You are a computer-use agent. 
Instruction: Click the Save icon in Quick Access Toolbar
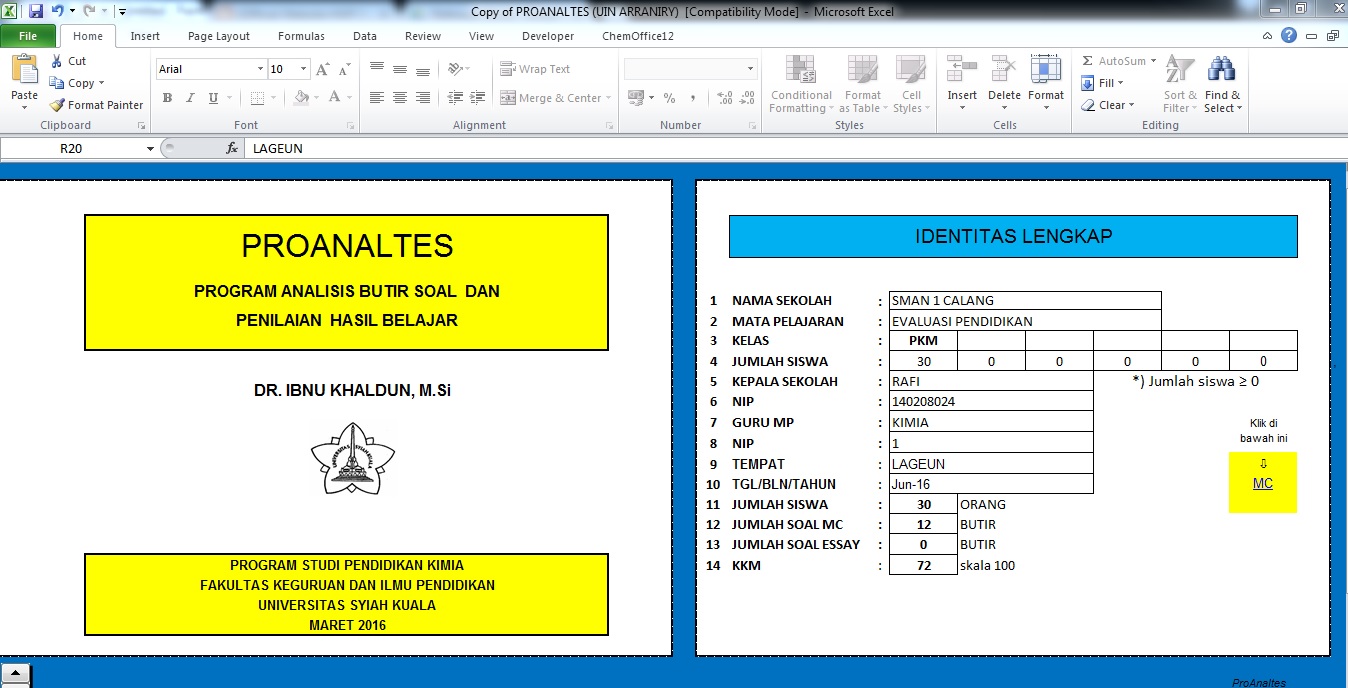(x=36, y=11)
